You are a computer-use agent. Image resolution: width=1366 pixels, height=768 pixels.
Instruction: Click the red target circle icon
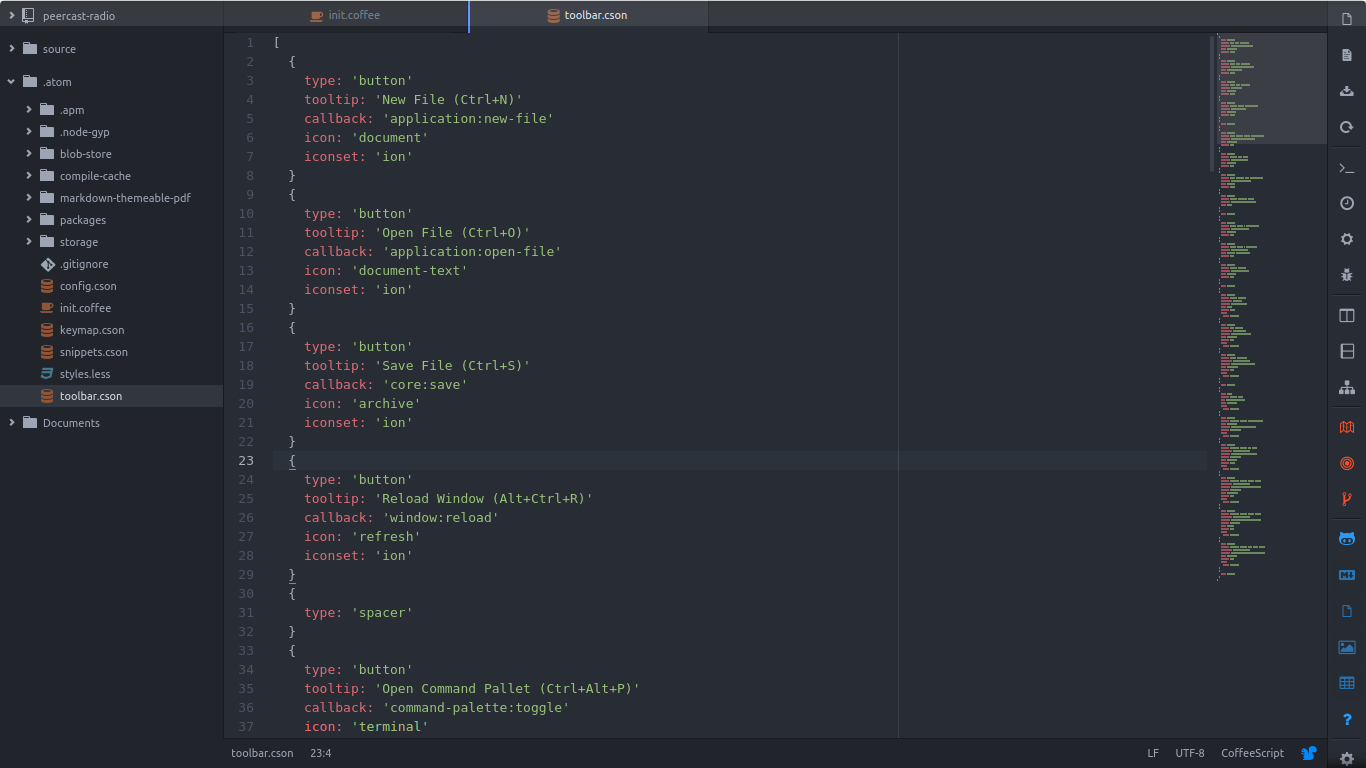tap(1347, 463)
